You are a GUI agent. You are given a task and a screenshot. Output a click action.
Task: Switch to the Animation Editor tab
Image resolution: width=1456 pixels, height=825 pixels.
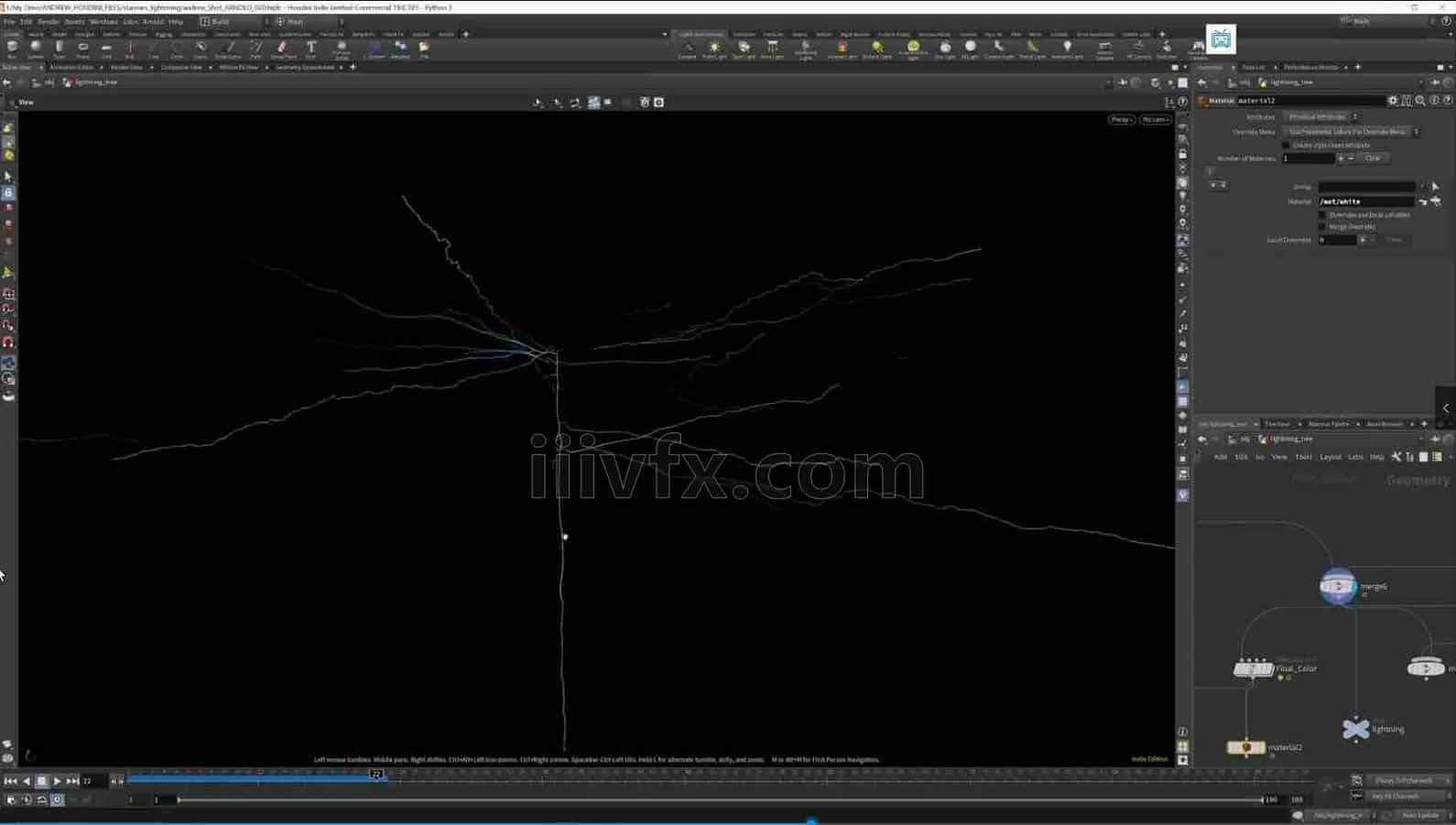[71, 67]
